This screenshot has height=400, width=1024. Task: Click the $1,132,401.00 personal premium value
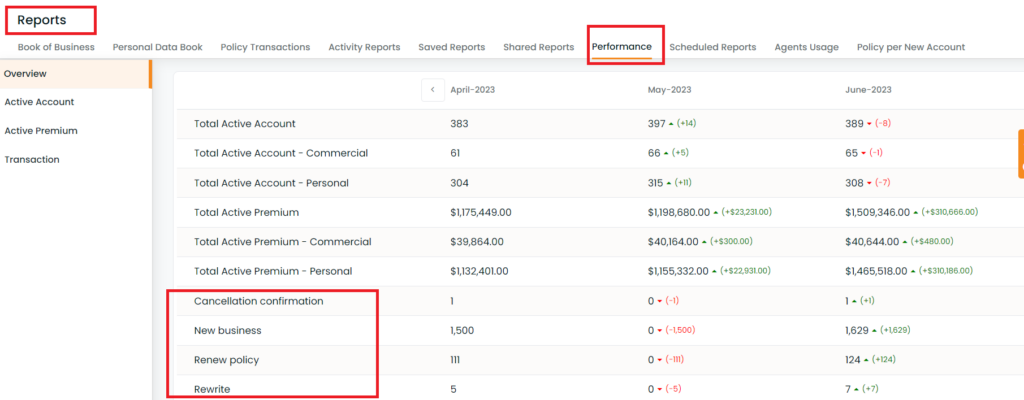click(479, 271)
